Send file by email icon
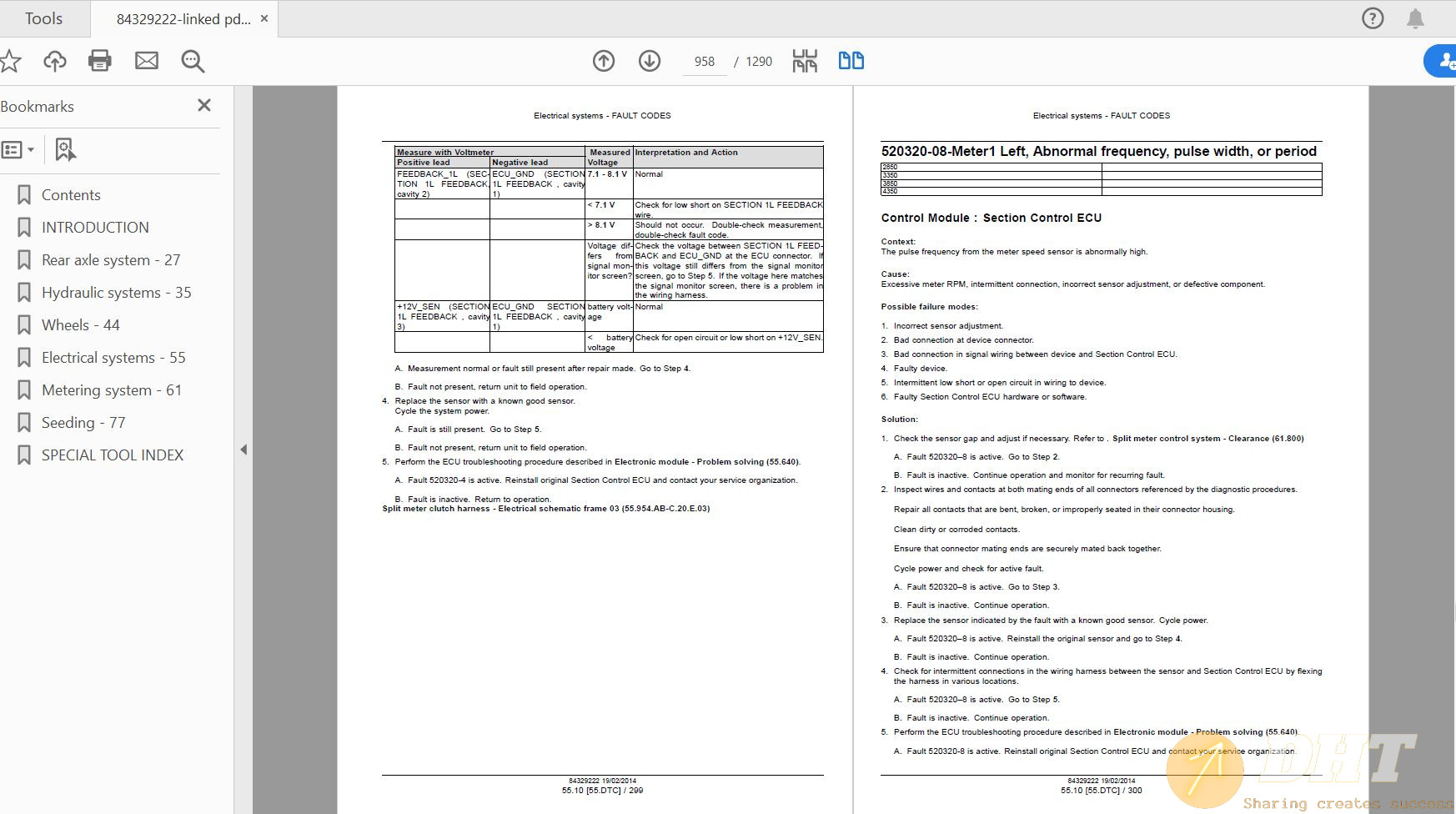Viewport: 1456px width, 814px height. coord(147,61)
